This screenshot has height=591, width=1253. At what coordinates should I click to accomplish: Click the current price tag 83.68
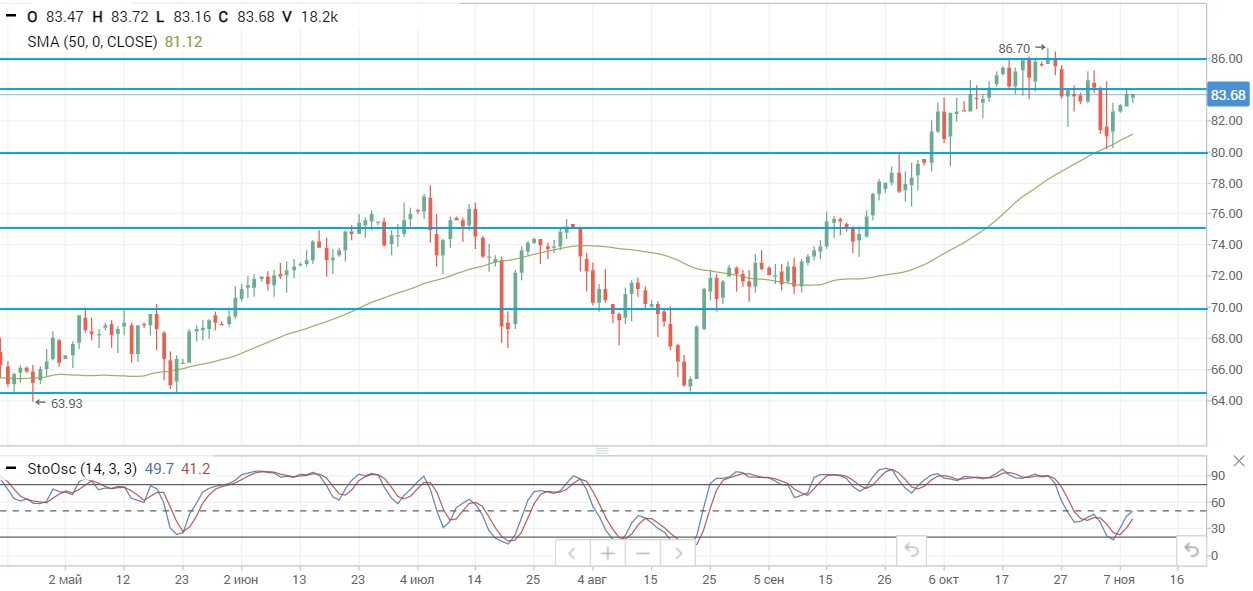pos(1228,95)
